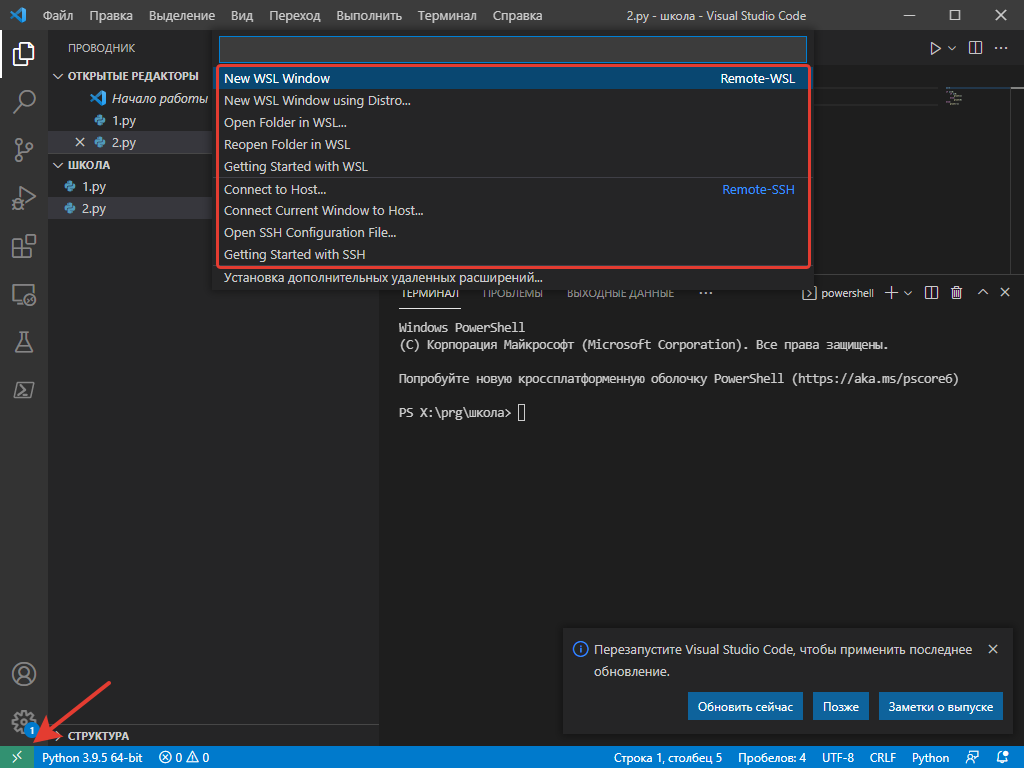
Task: Select Getting Started with WSL
Action: [x=513, y=167]
